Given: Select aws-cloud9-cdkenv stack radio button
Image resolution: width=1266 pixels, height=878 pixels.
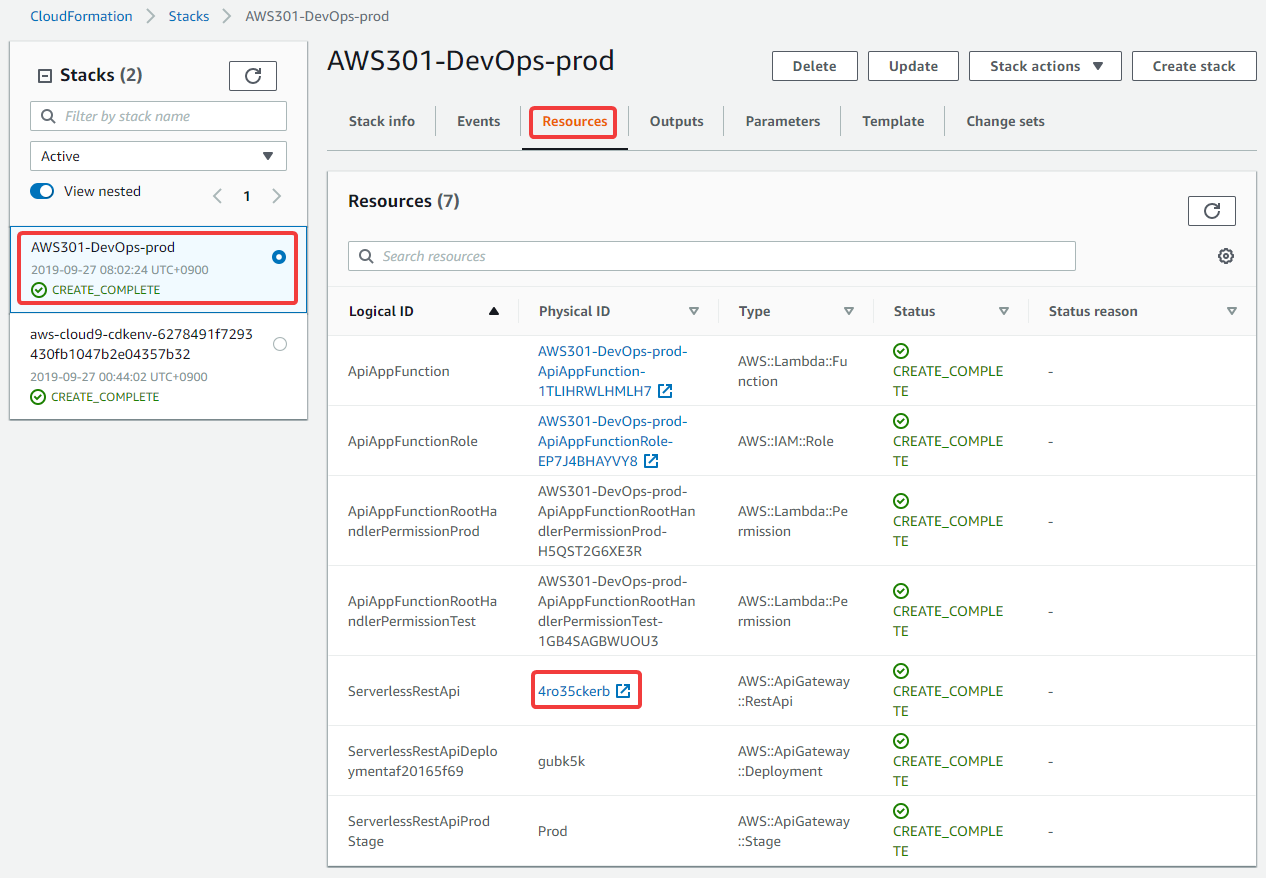Looking at the screenshot, I should click(x=279, y=344).
